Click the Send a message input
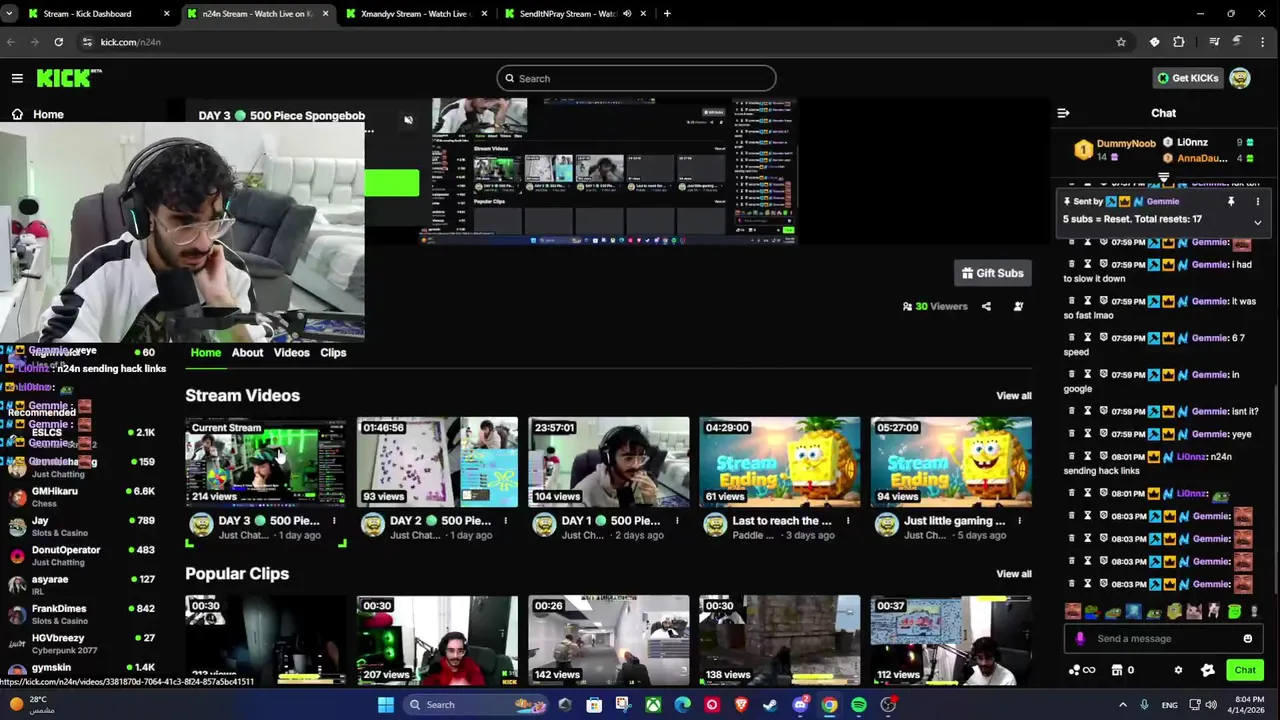 pyautogui.click(x=1164, y=639)
